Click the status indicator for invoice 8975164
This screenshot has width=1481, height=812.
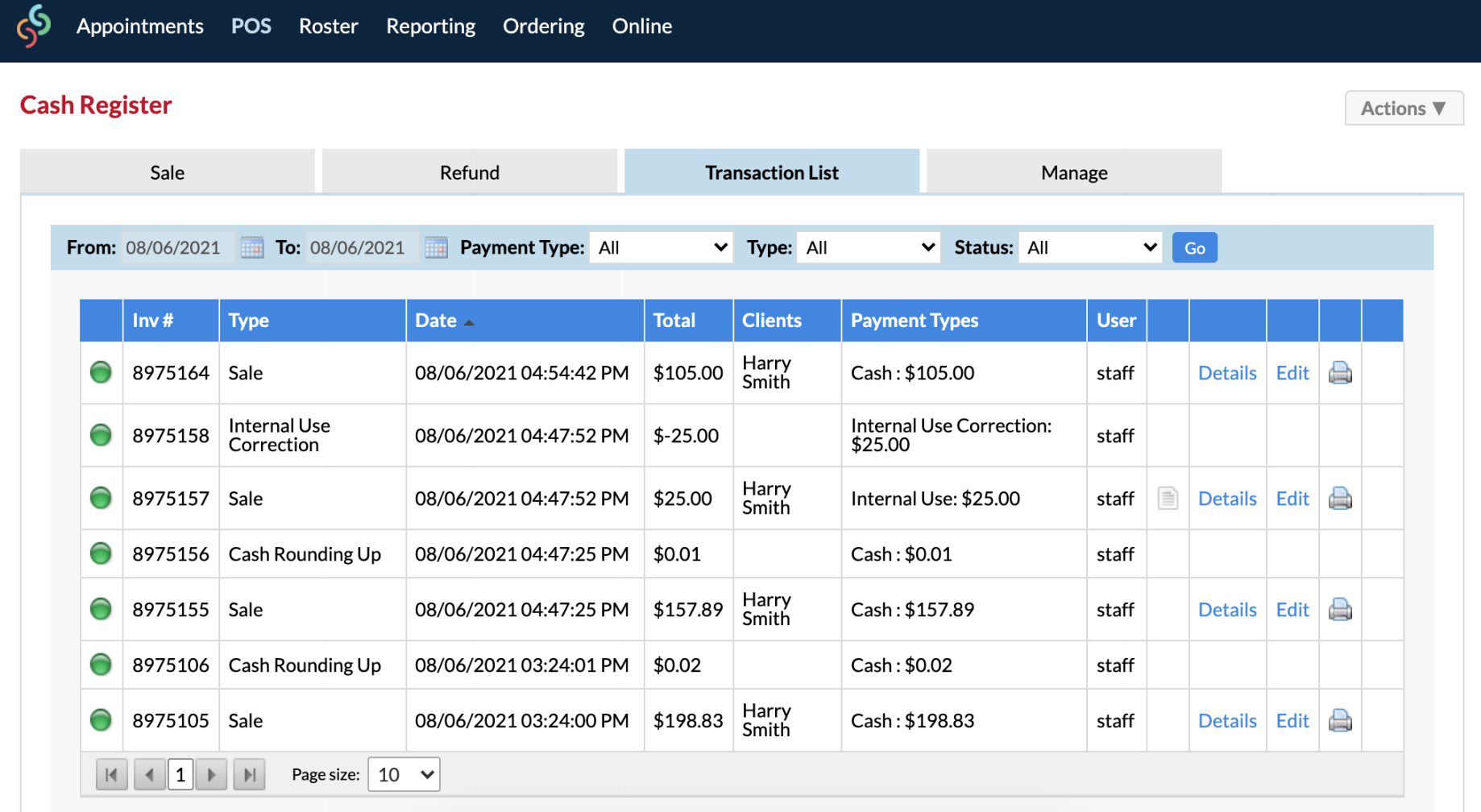click(100, 373)
